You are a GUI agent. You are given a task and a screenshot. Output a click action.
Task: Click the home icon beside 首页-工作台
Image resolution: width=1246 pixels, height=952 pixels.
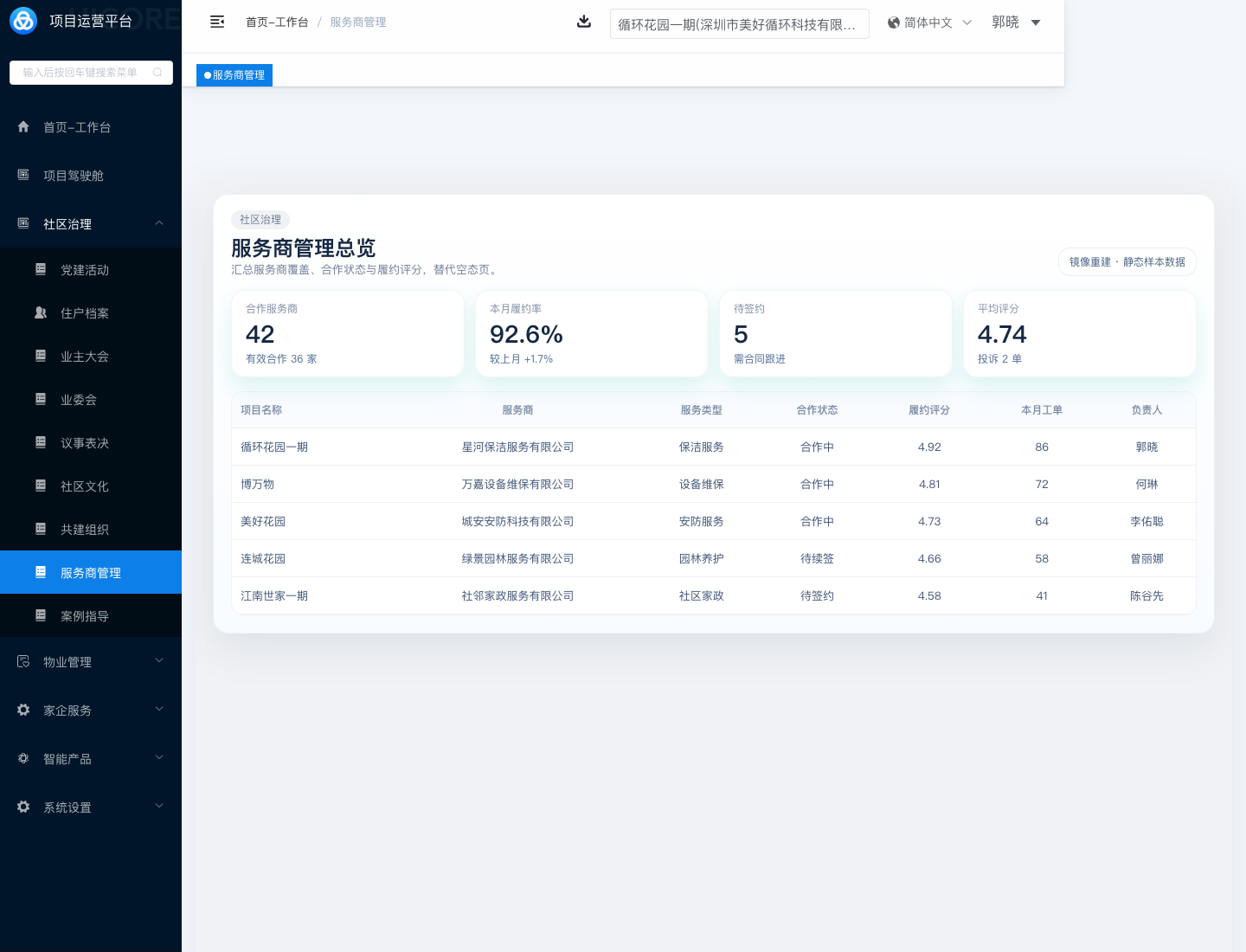tap(23, 126)
